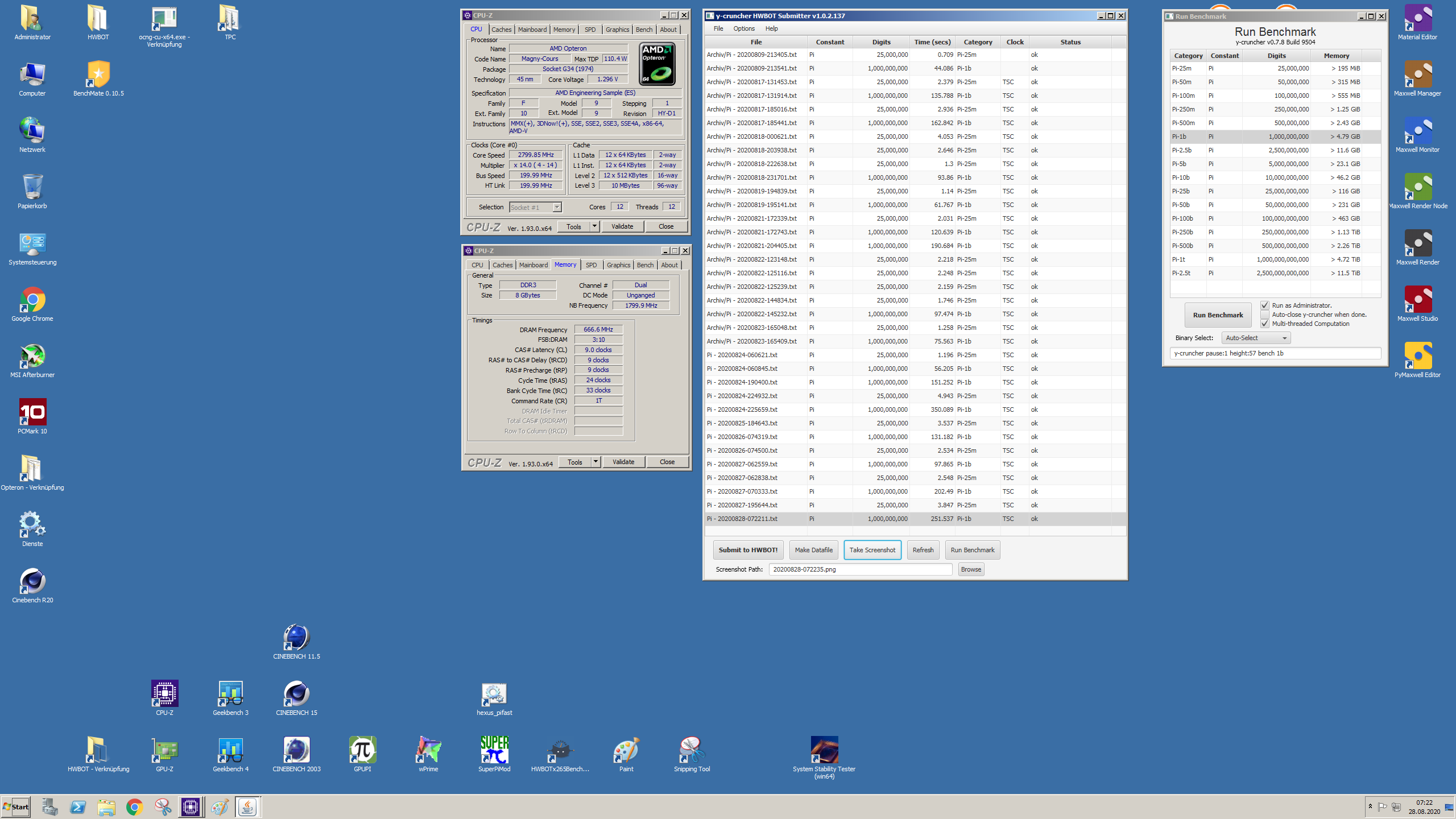Click the Time (secs) column header

click(x=932, y=42)
